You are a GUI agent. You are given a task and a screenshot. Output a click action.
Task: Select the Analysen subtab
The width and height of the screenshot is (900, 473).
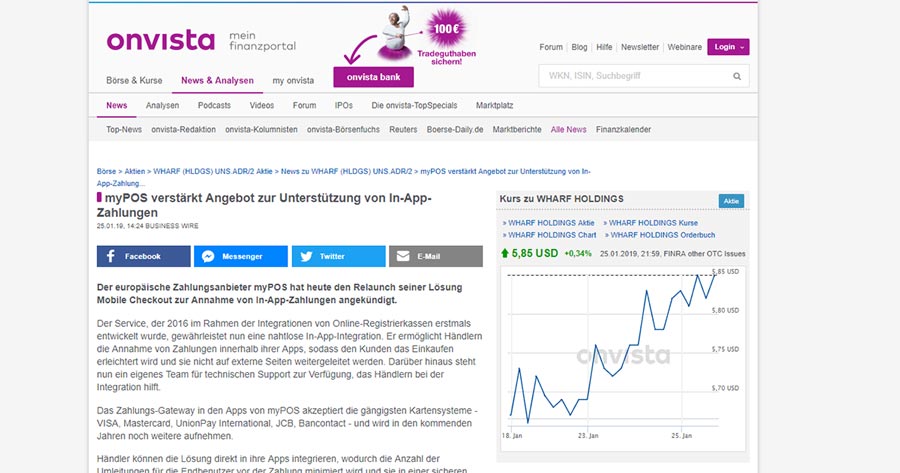(162, 106)
